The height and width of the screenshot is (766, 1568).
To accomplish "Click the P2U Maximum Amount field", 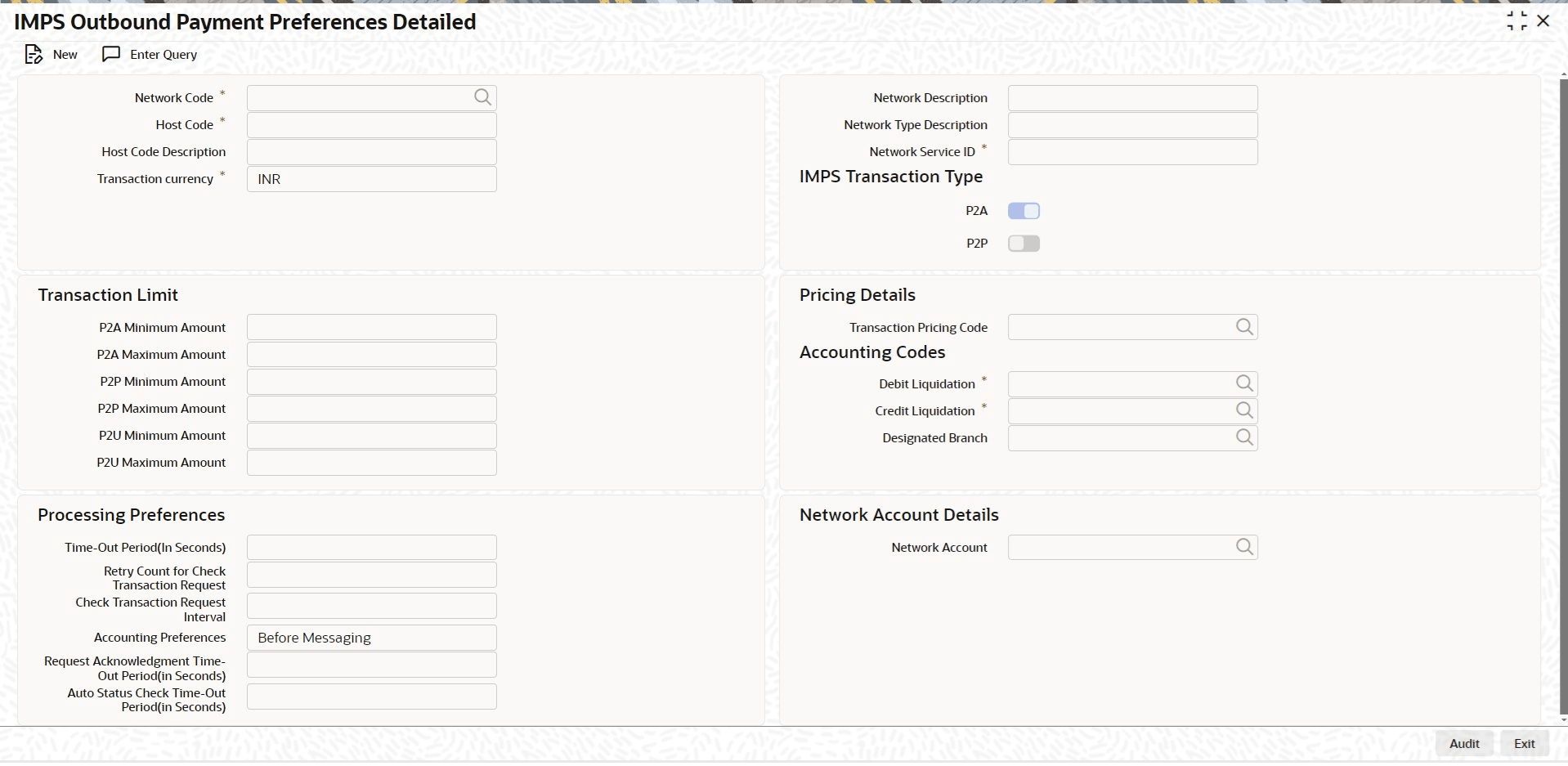I will 372,463.
